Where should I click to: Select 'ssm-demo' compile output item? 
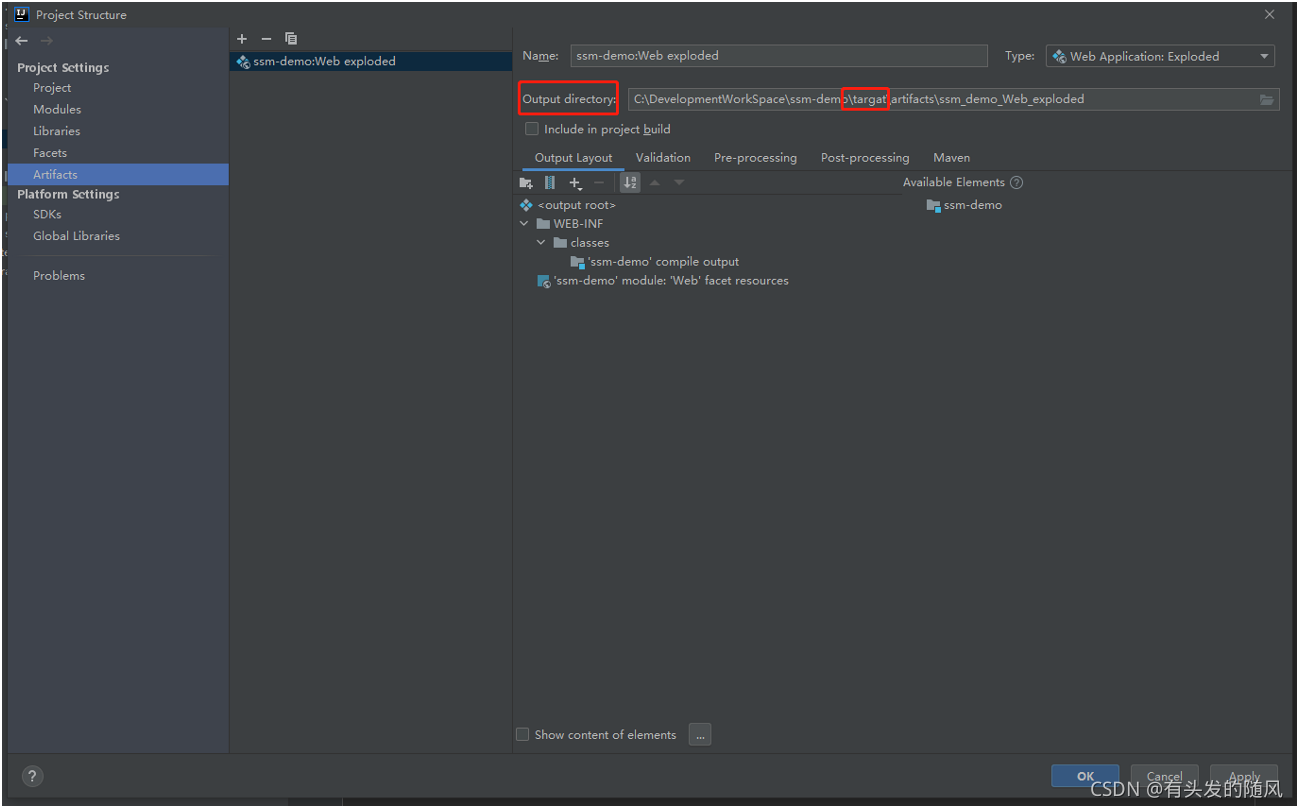pyautogui.click(x=655, y=262)
